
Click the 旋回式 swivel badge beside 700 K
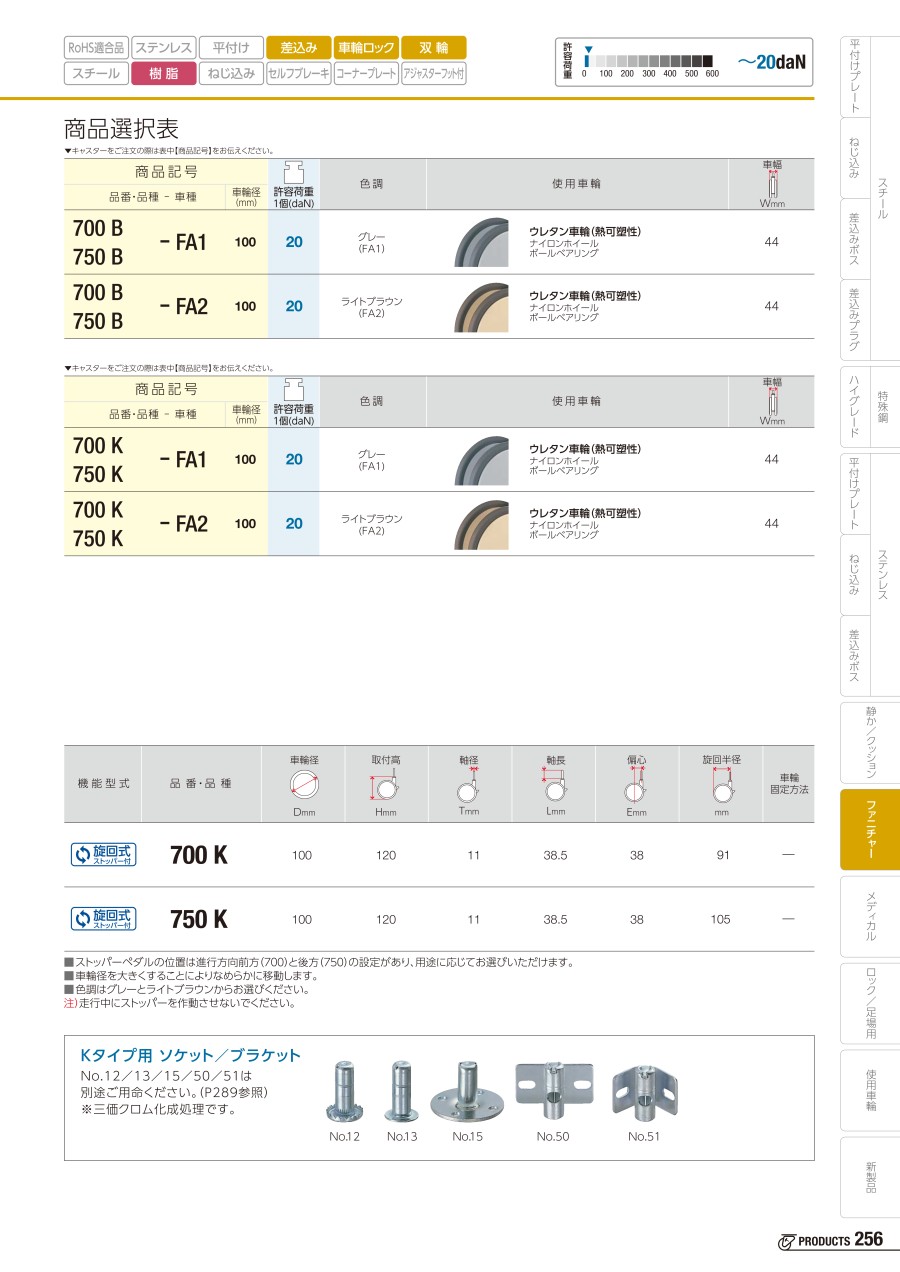(x=103, y=855)
